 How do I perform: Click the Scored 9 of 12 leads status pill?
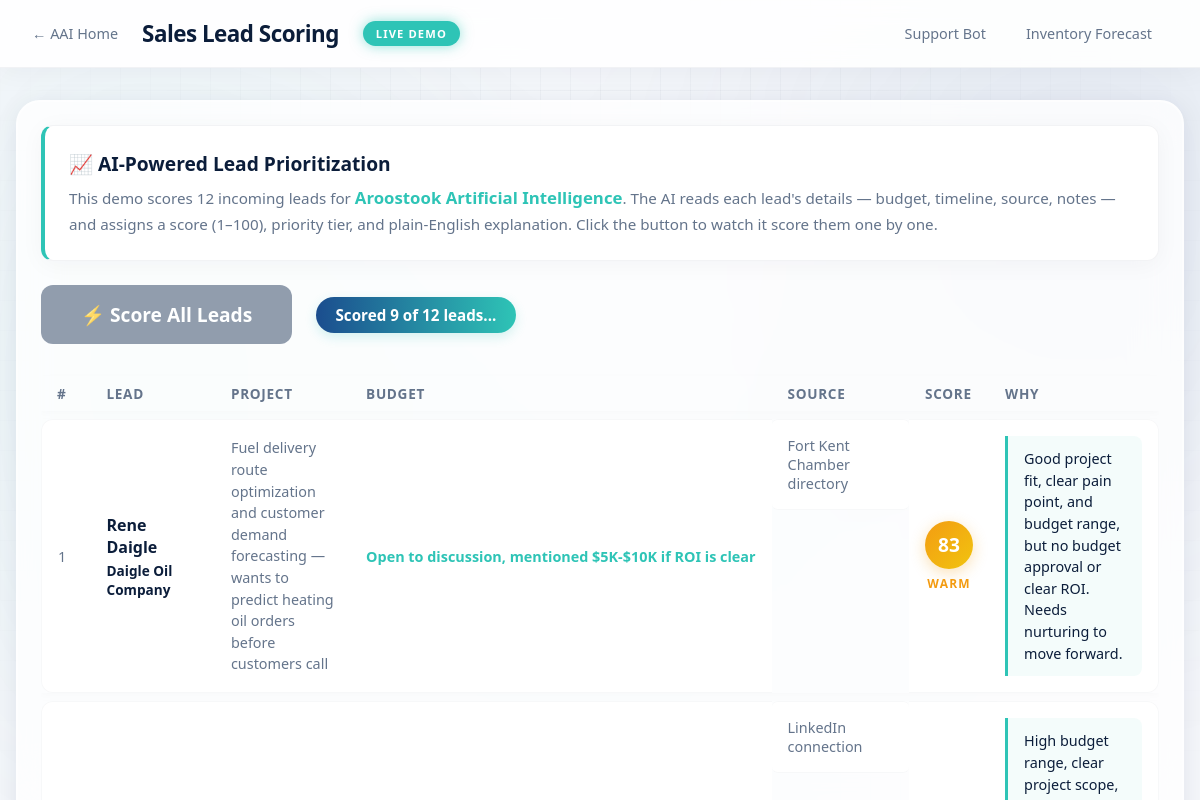click(416, 315)
